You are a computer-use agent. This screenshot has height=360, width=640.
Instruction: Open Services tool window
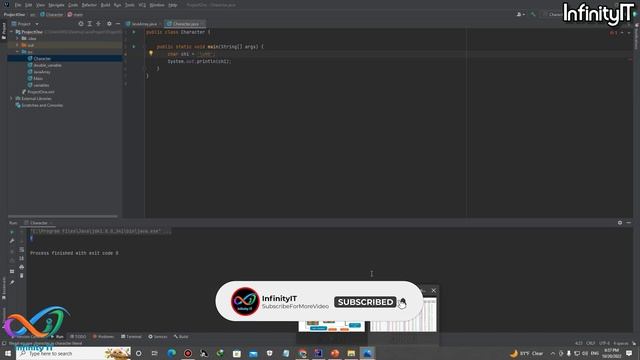158,337
